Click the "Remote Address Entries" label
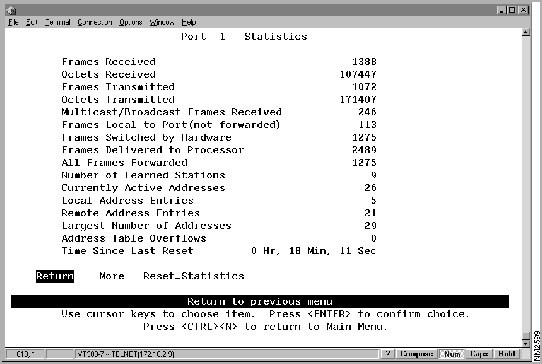 point(131,213)
